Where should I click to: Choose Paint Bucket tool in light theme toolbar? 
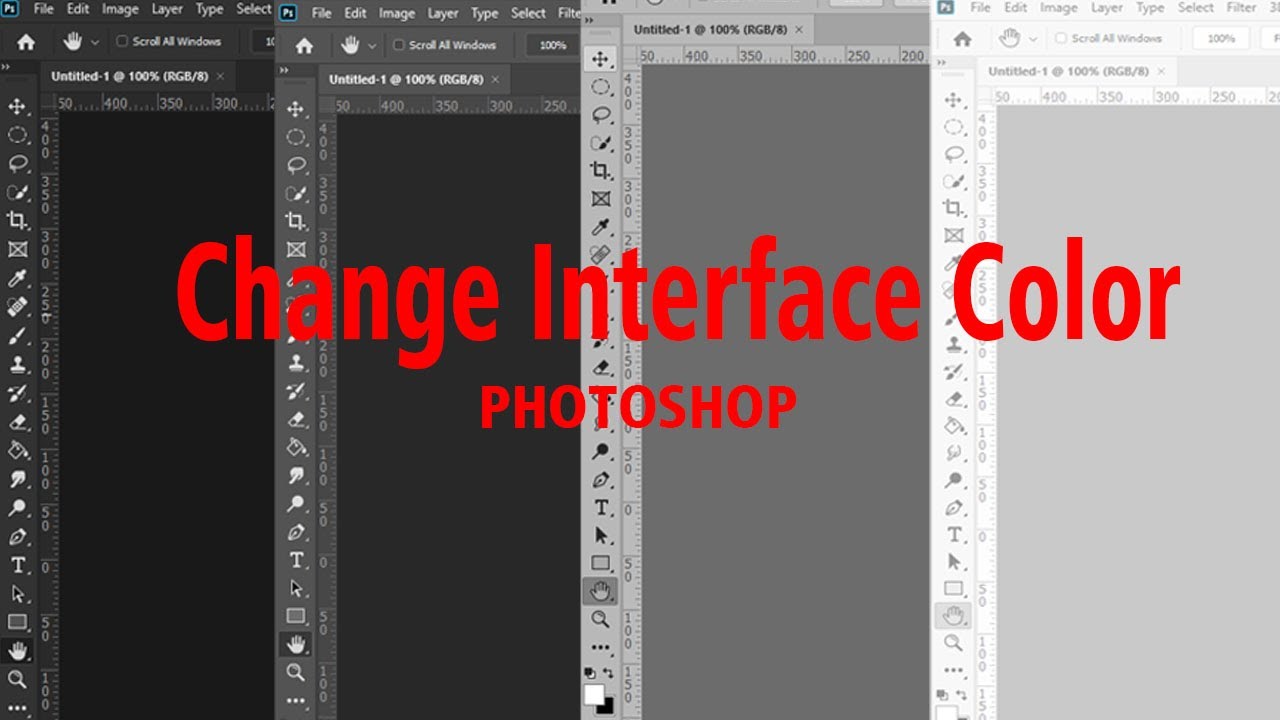pos(954,426)
